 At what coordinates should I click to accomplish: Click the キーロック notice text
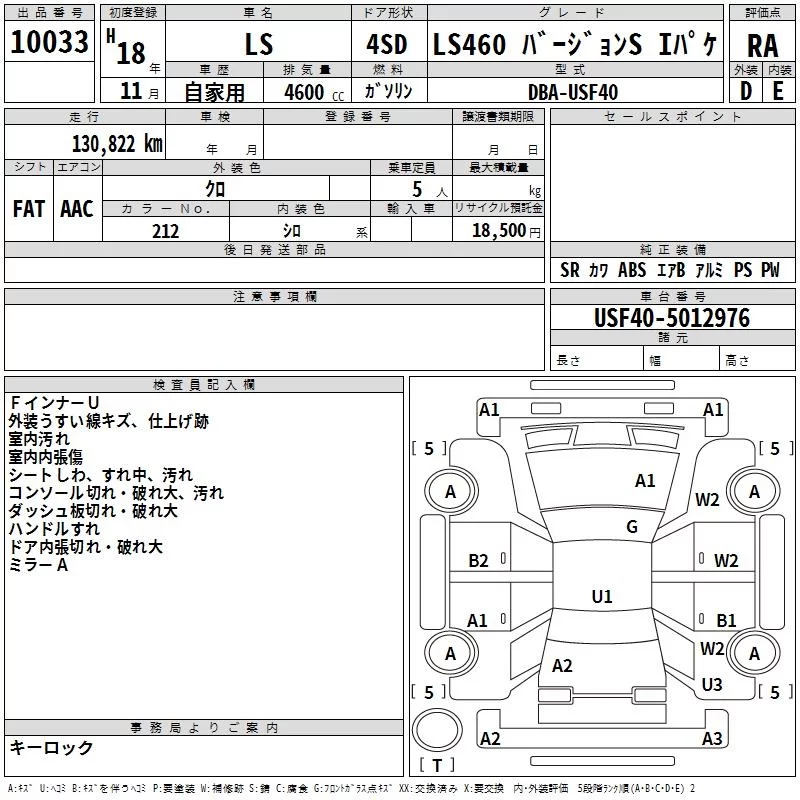51,748
